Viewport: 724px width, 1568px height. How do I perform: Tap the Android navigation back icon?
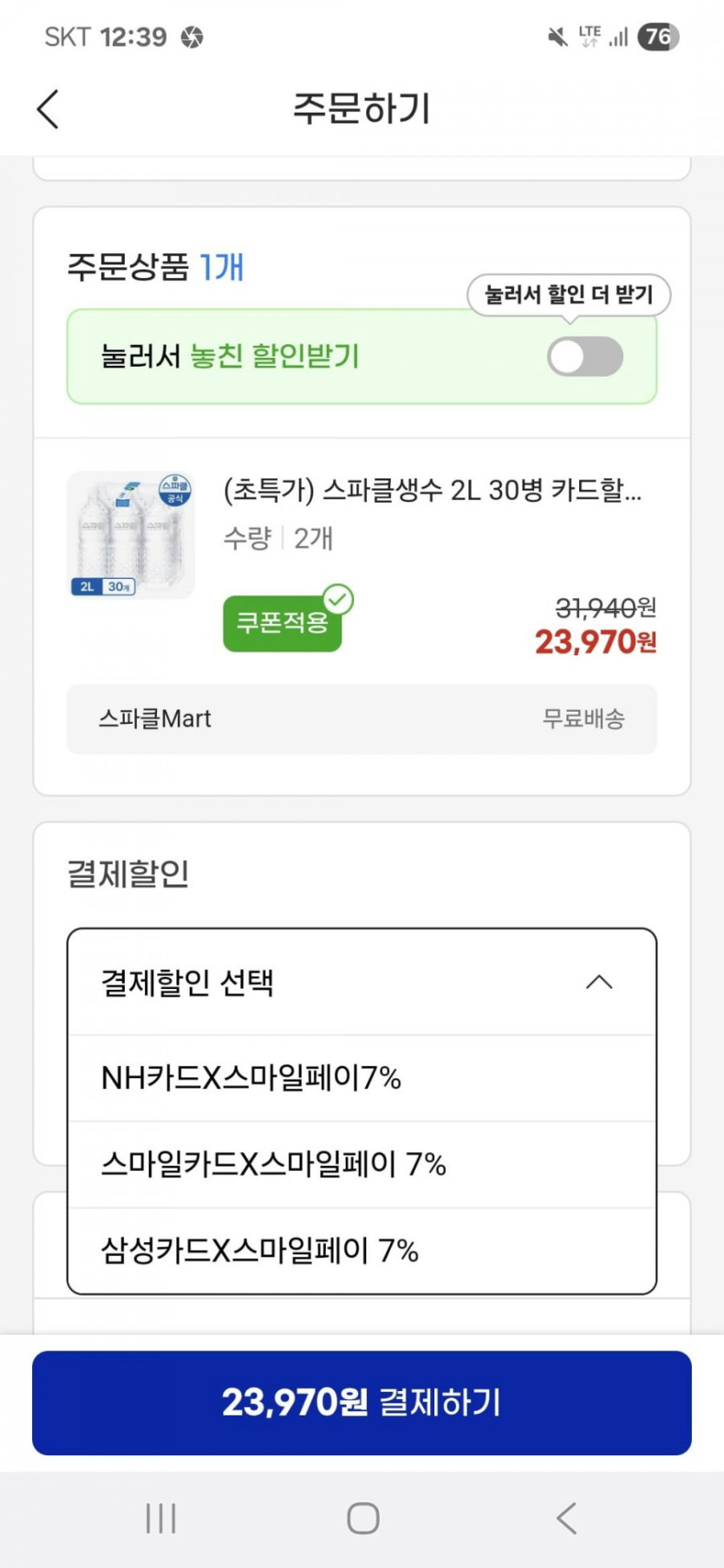[x=566, y=1518]
